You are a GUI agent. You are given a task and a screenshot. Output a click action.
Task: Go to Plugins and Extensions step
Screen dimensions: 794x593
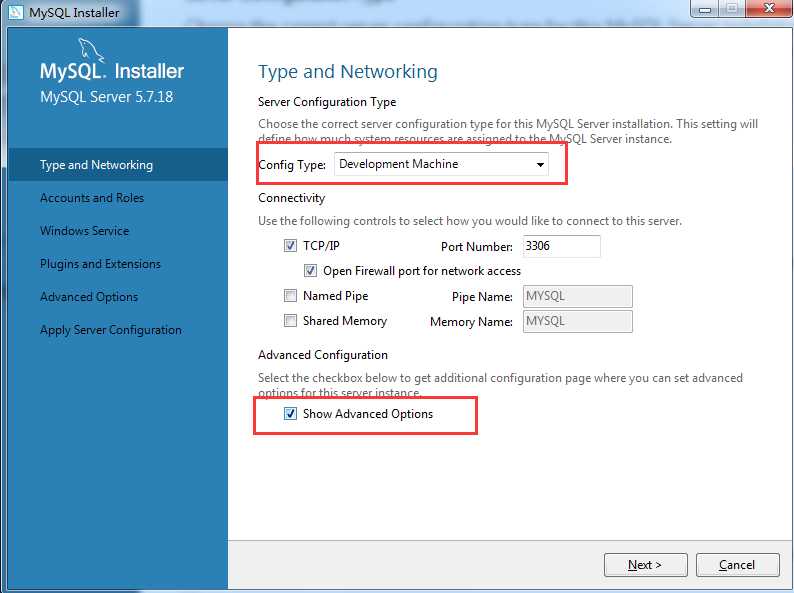tap(100, 264)
